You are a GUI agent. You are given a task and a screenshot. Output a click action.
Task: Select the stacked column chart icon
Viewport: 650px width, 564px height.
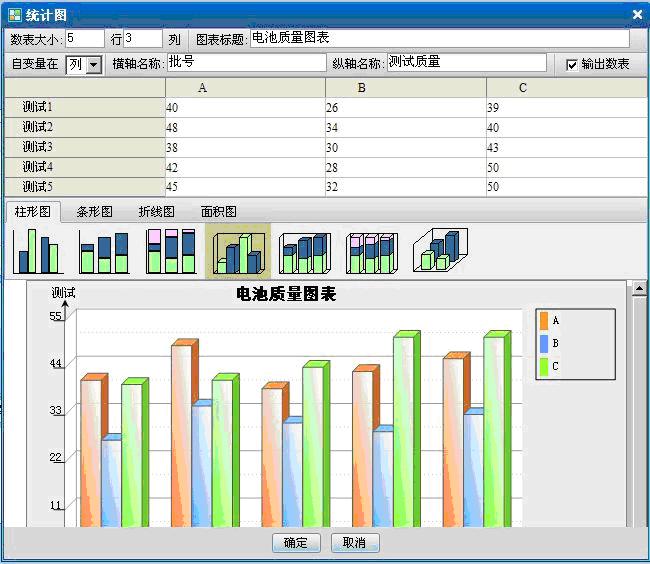104,252
